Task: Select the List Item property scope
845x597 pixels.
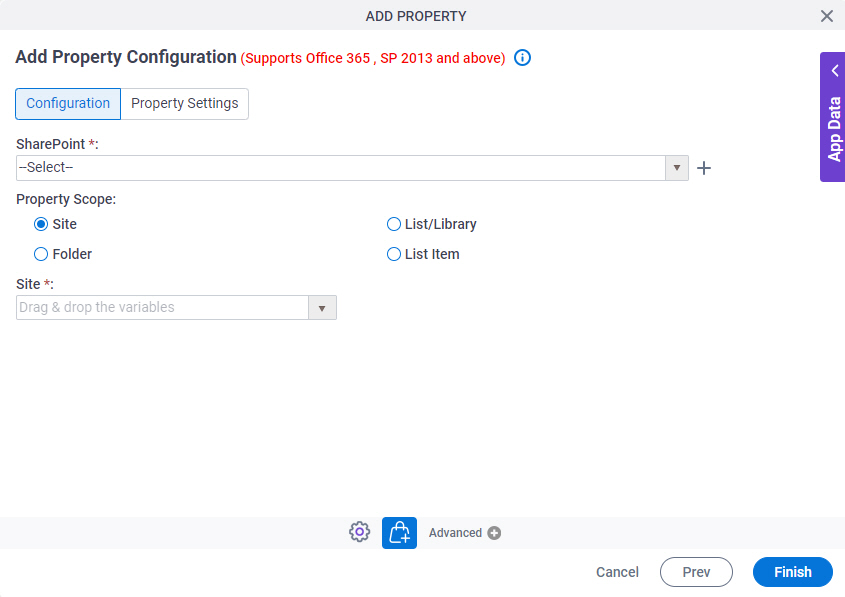Action: tap(394, 254)
